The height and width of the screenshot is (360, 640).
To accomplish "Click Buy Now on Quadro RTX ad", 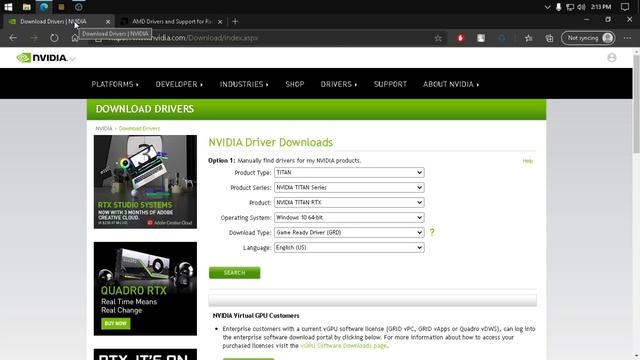I will (116, 324).
